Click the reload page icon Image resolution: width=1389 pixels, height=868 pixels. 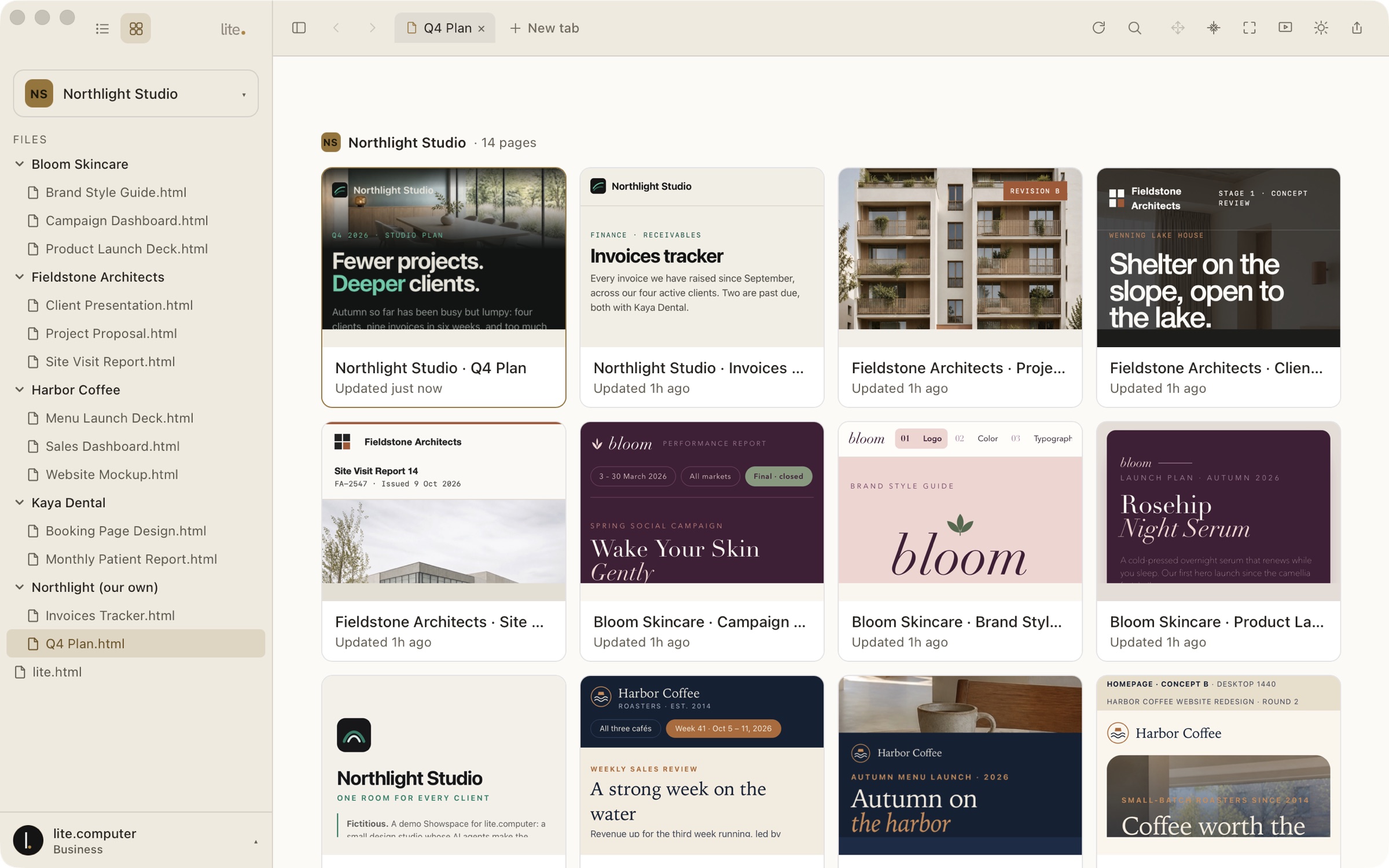coord(1098,28)
